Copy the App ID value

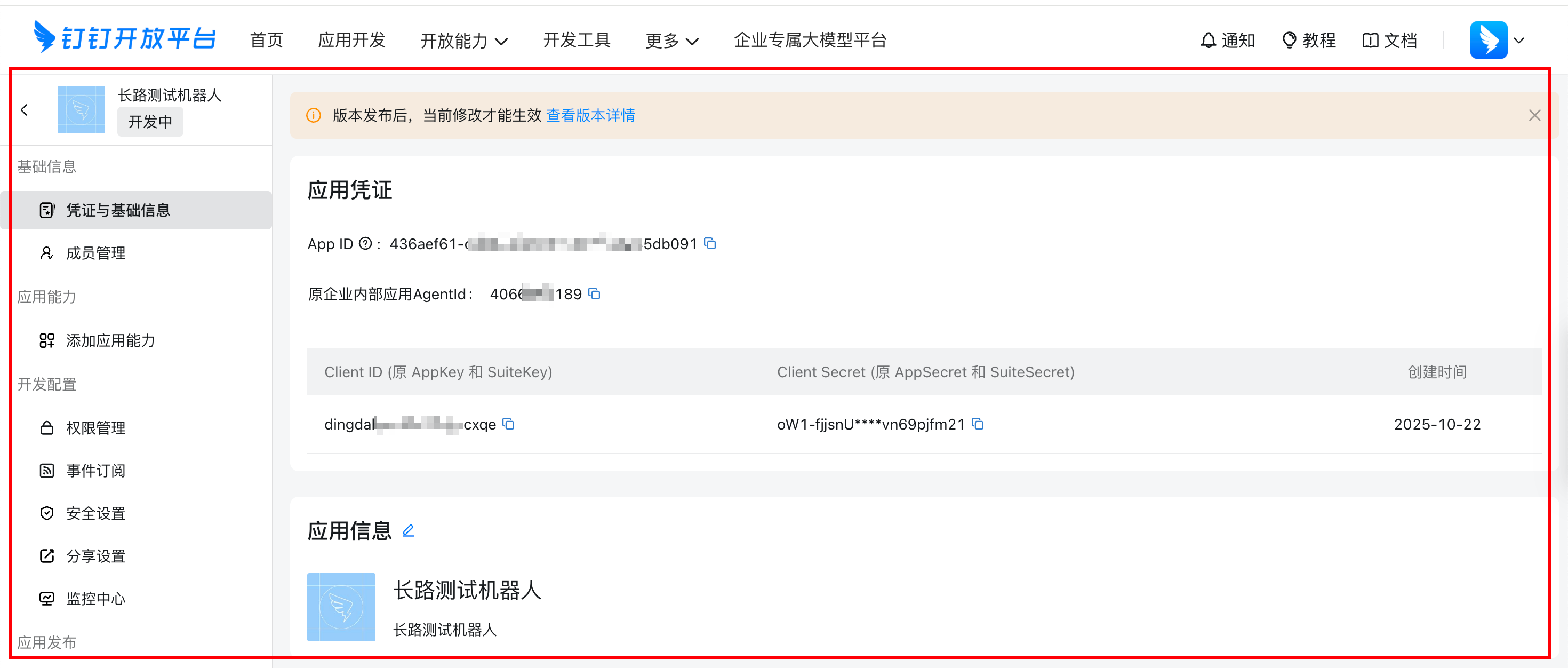[710, 244]
